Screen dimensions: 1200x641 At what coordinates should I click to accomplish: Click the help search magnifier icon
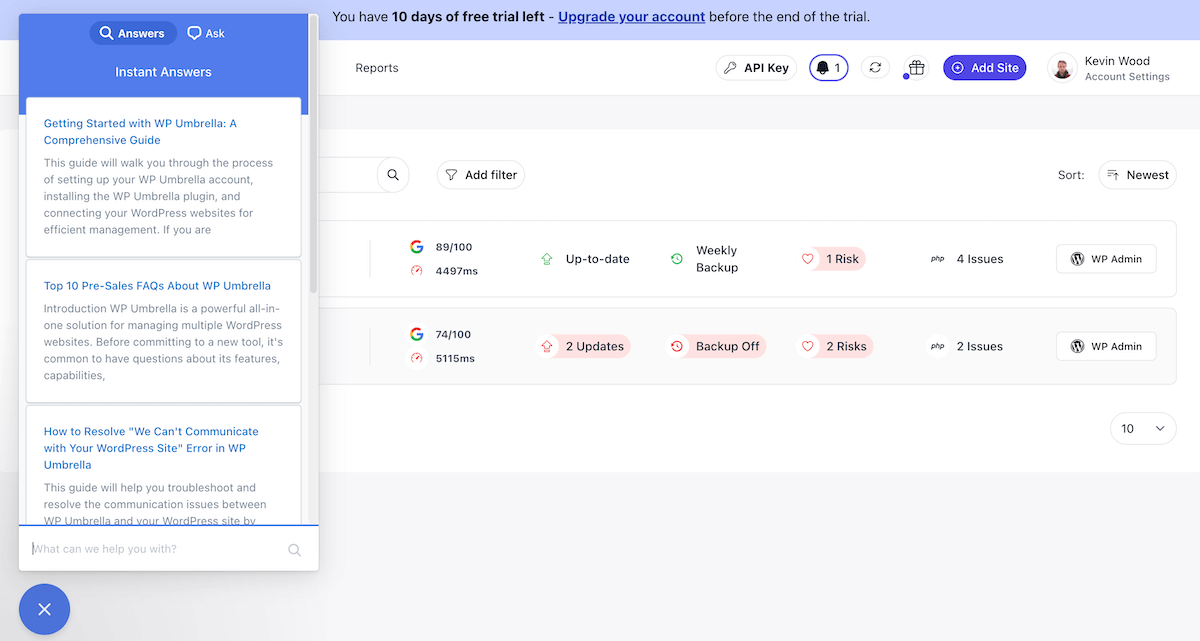294,549
